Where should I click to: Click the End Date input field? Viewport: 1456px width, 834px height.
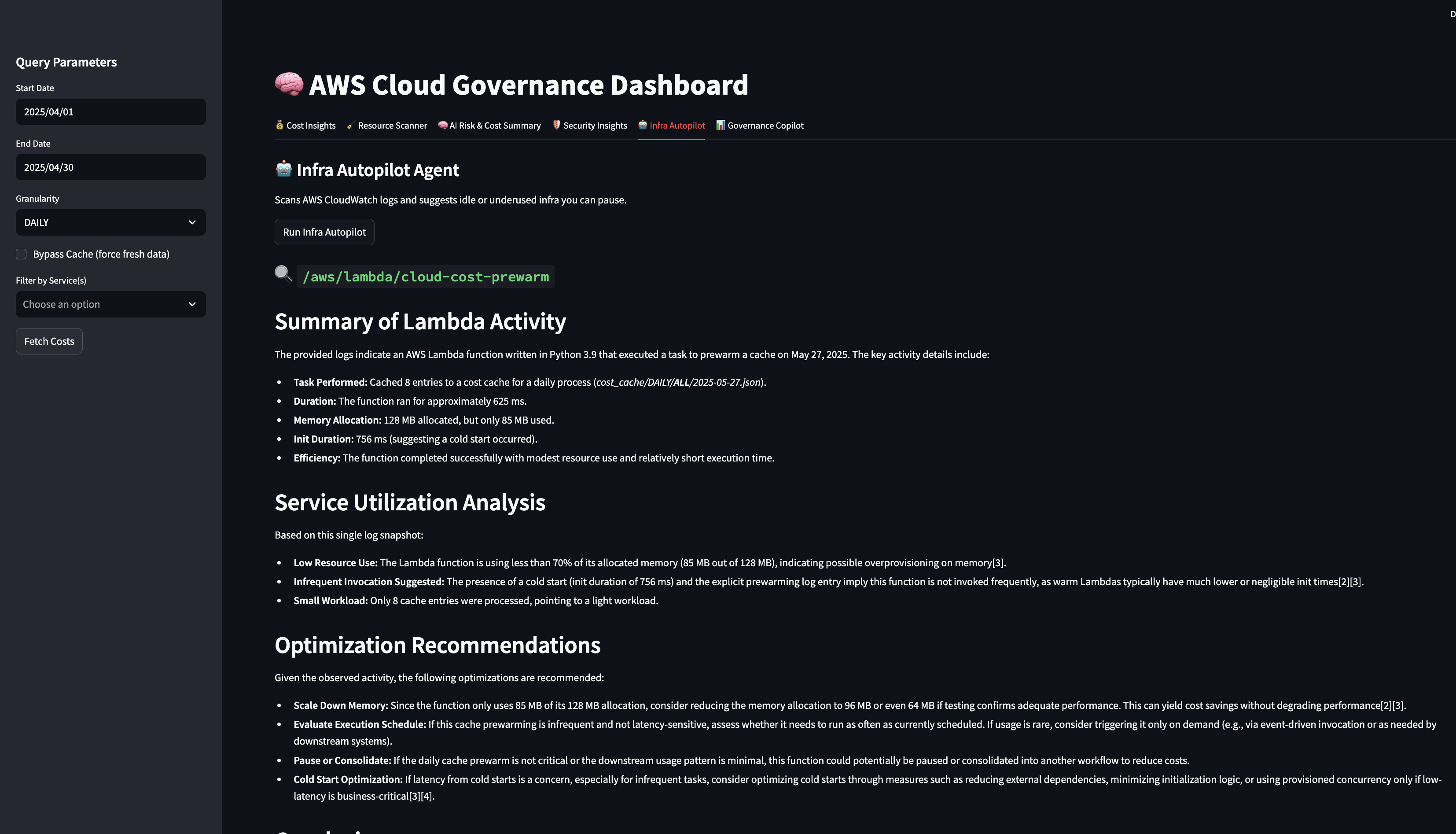(110, 167)
